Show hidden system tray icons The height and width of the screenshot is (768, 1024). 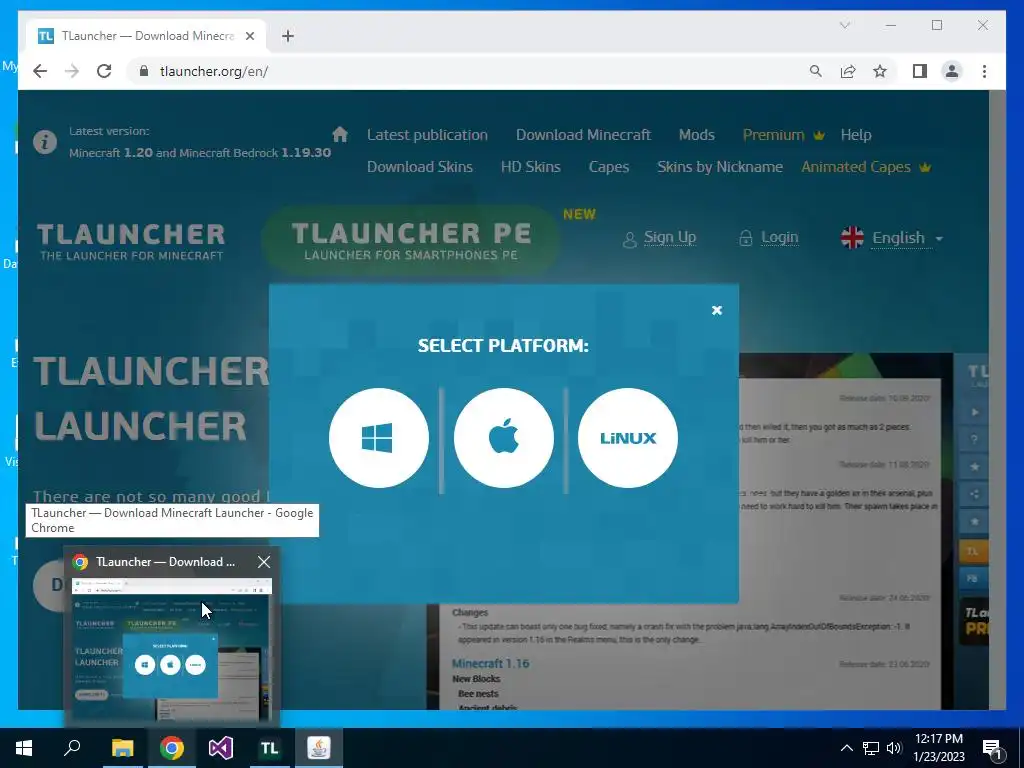[x=846, y=748]
